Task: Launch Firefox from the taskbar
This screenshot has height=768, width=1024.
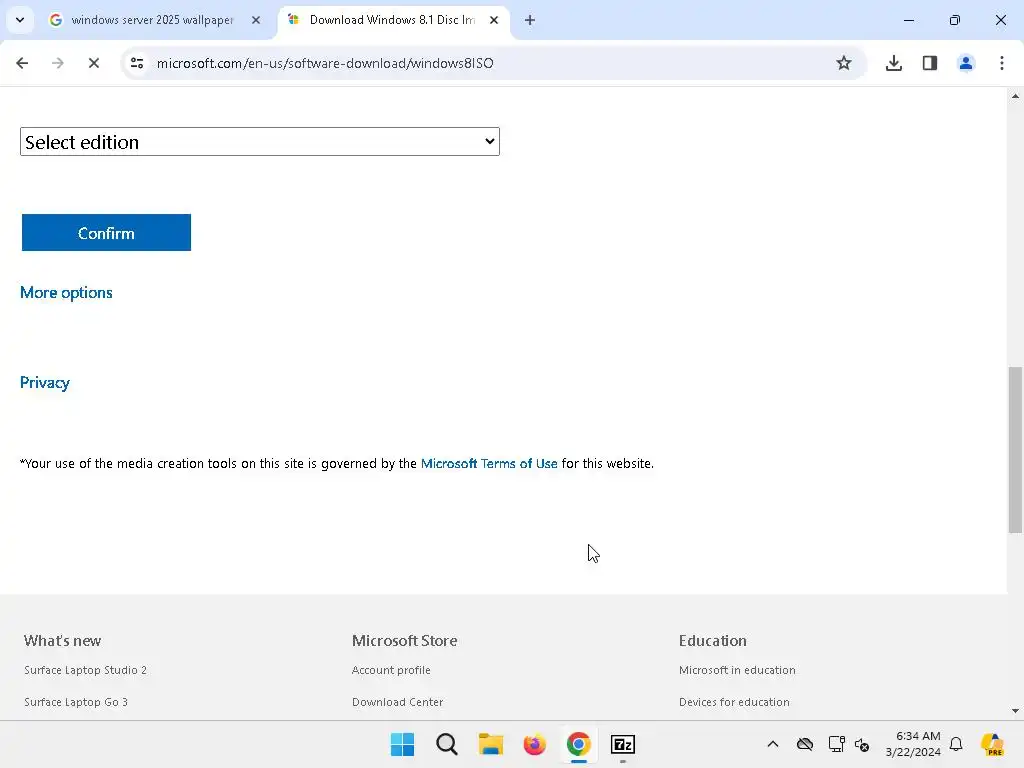Action: point(534,744)
